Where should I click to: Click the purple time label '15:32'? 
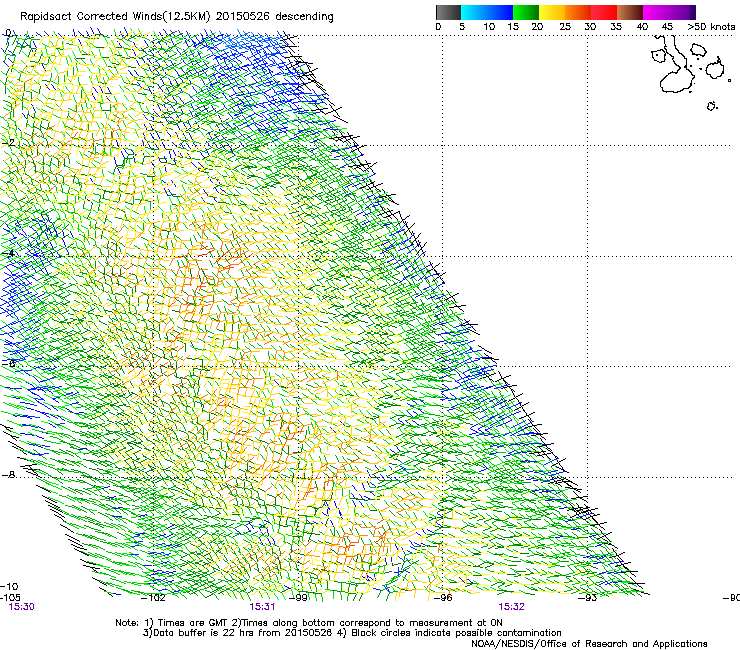(x=512, y=607)
